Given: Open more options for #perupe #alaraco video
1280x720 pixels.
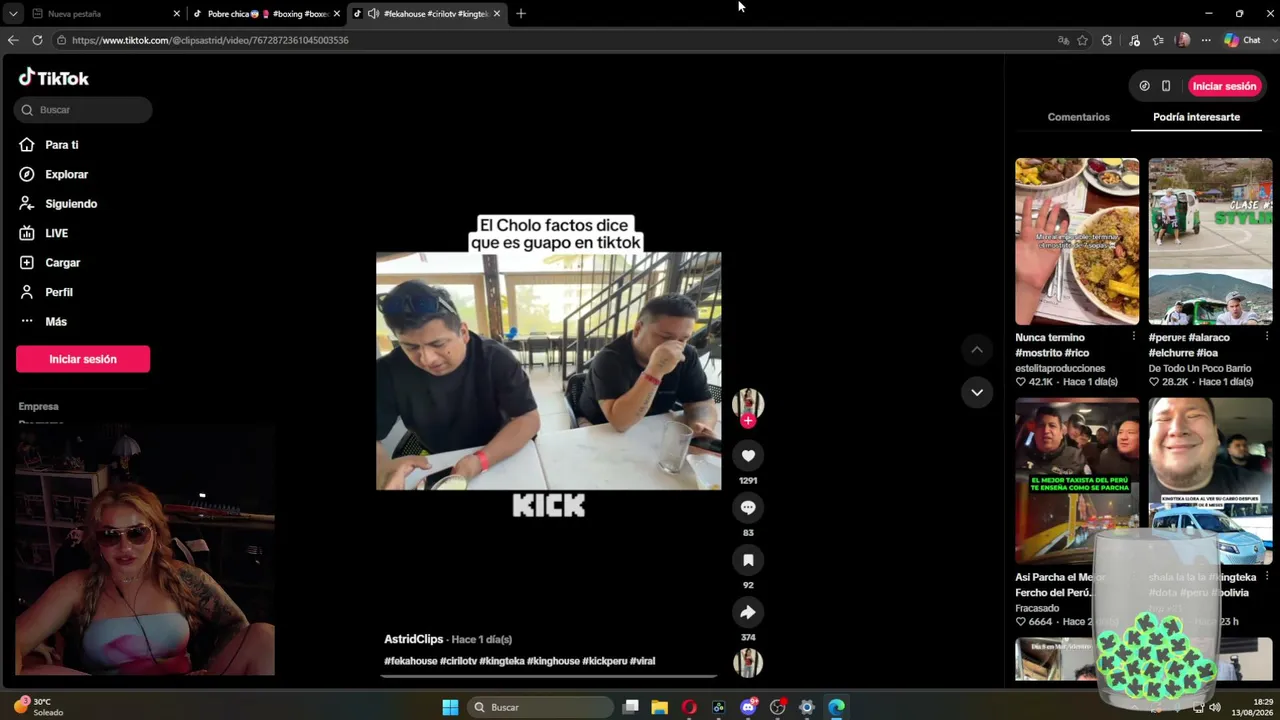Looking at the screenshot, I should coord(1266,337).
